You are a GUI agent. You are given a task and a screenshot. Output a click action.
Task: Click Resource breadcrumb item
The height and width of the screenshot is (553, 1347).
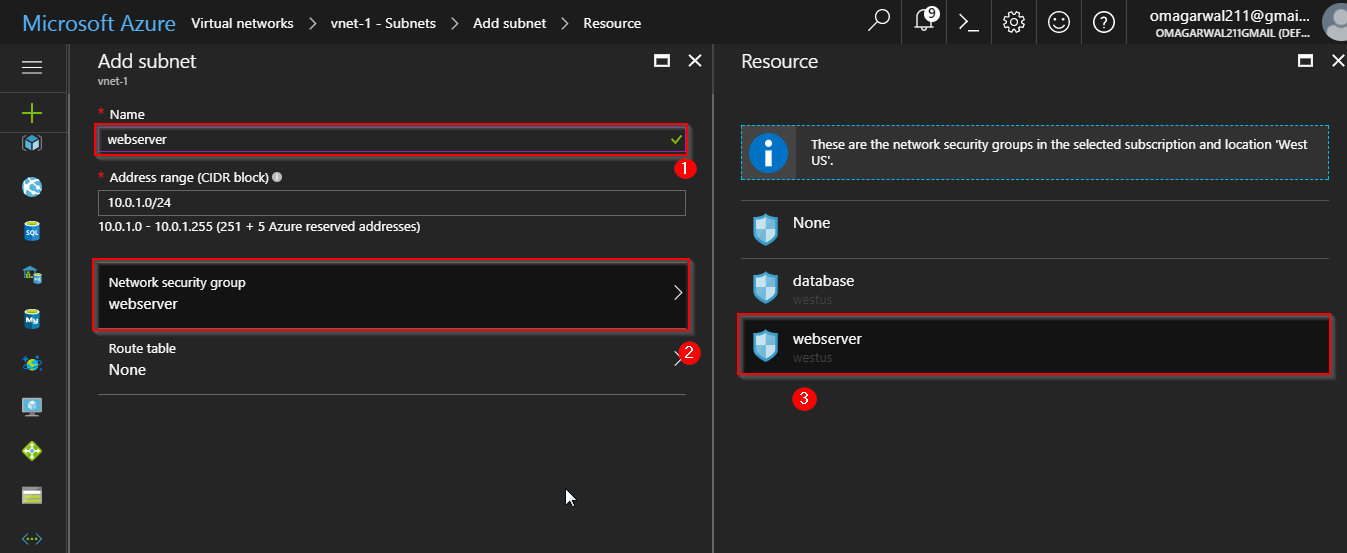pos(612,22)
